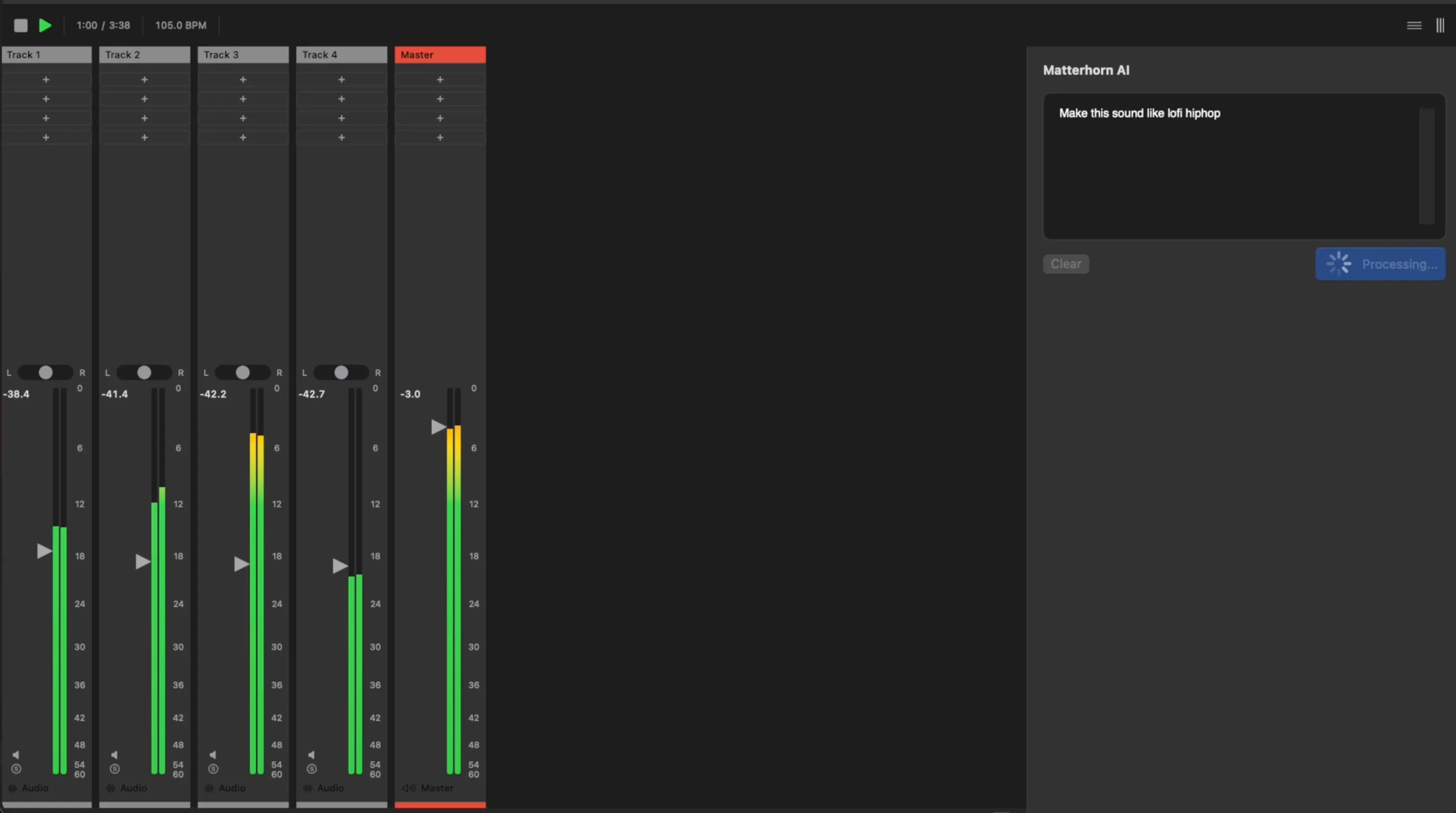This screenshot has height=813, width=1456.
Task: Add a plugin to Track 1's third insert slot
Action: pos(47,118)
